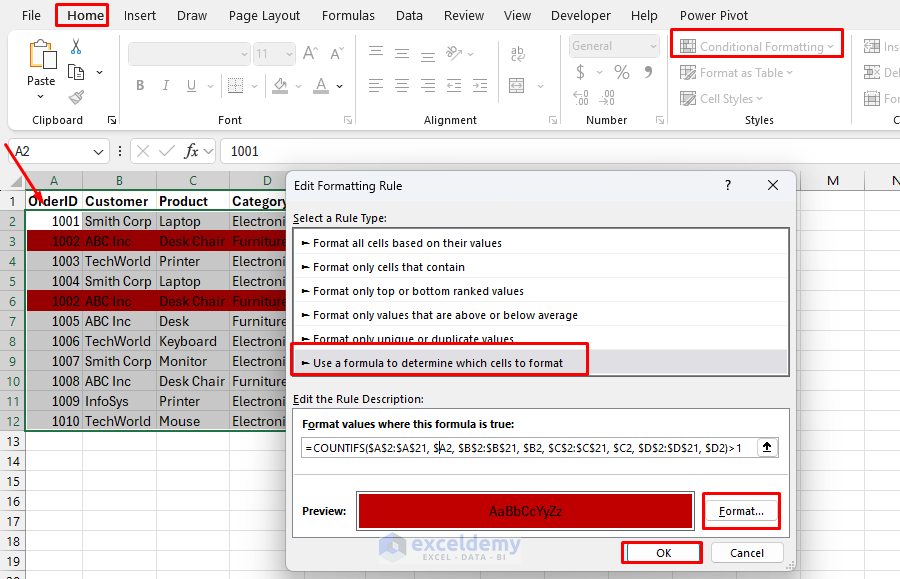Toggle Bold formatting
The width and height of the screenshot is (900, 579).
point(140,86)
